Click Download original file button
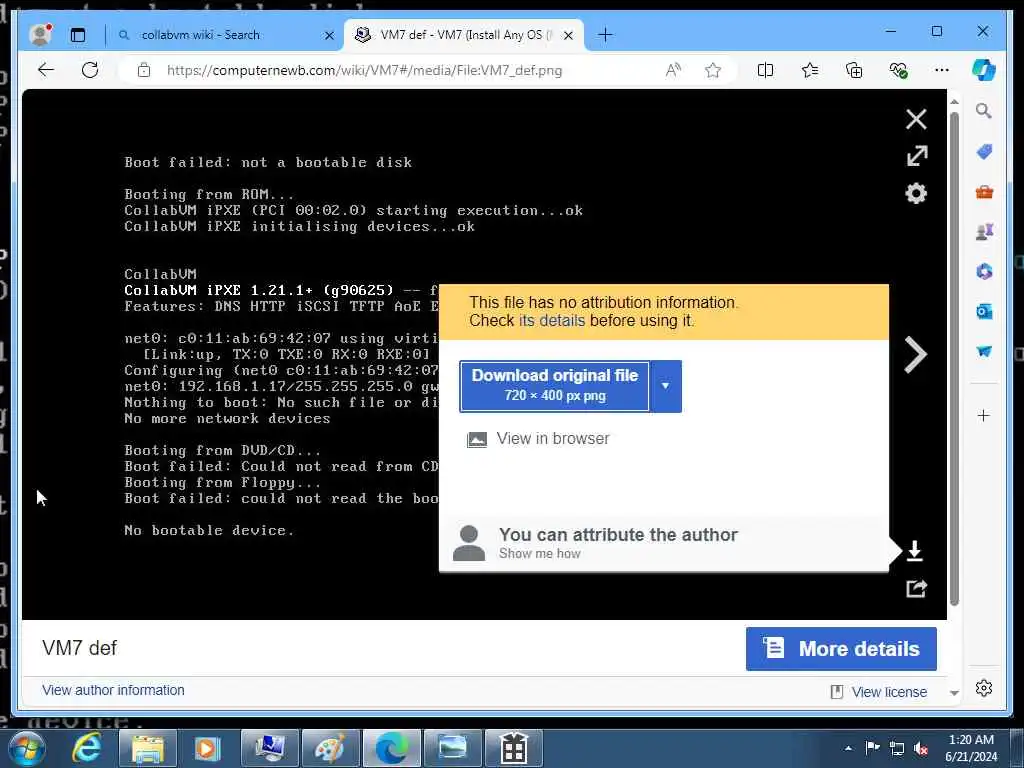Screen dimensions: 1024x768 (554, 386)
